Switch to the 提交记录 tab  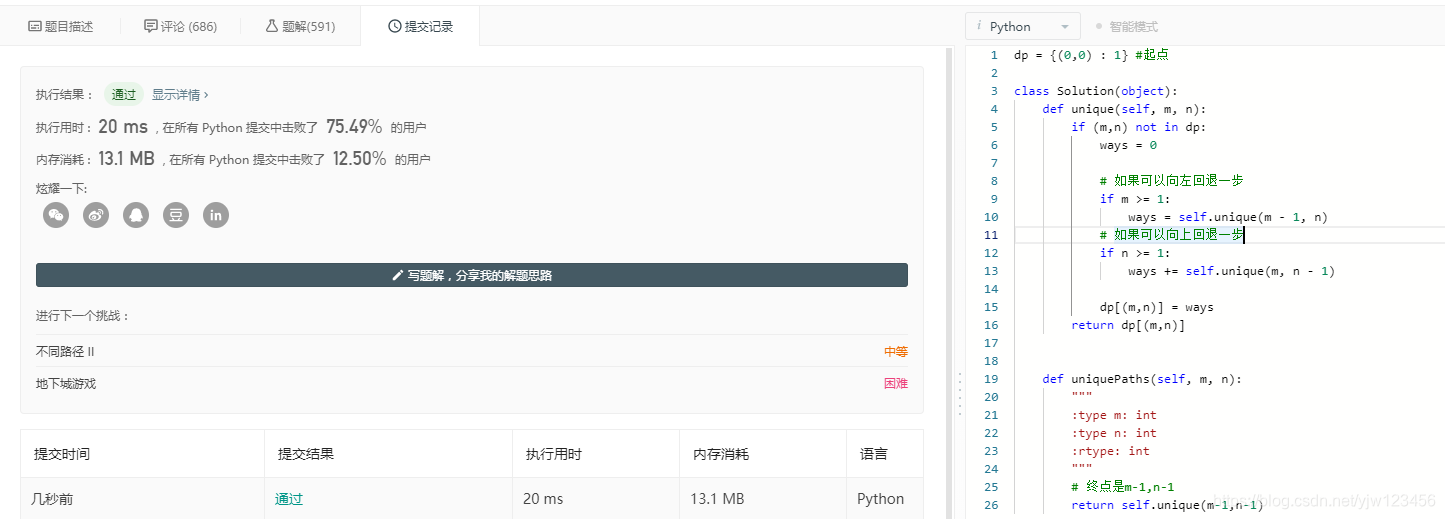point(420,26)
